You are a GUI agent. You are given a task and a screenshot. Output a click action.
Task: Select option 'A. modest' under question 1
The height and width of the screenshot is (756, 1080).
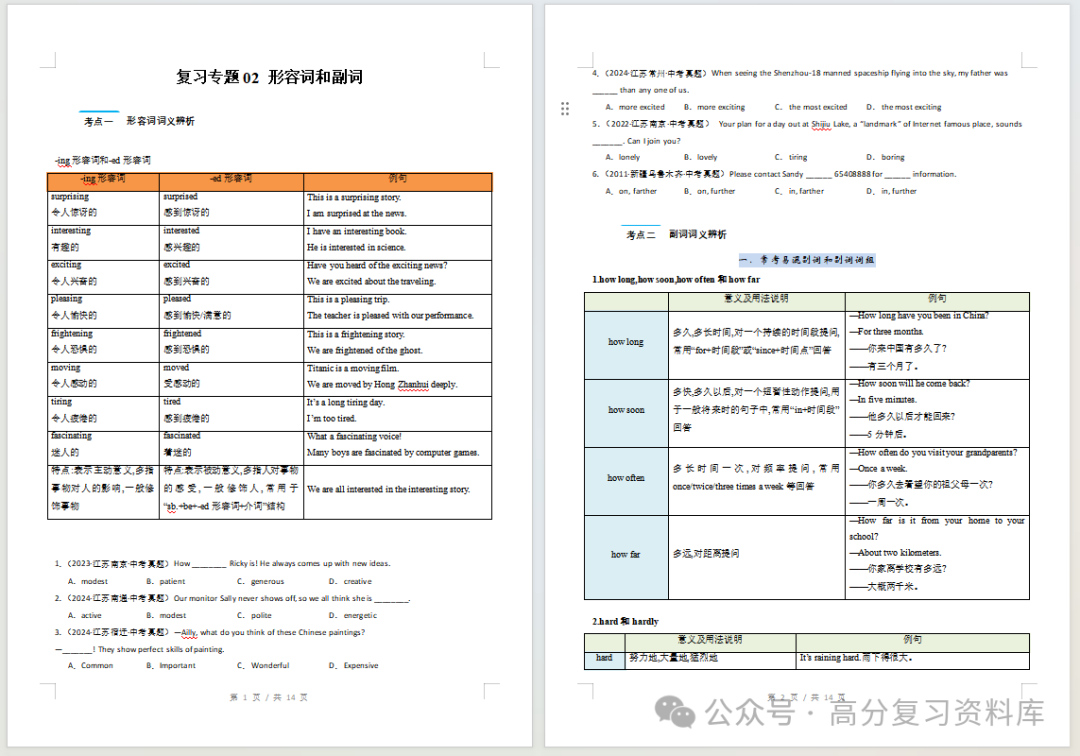(87, 582)
